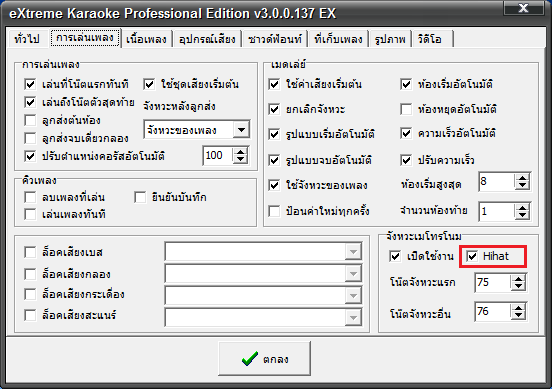
Task: Click the ตกลง confirm button
Action: (264, 358)
